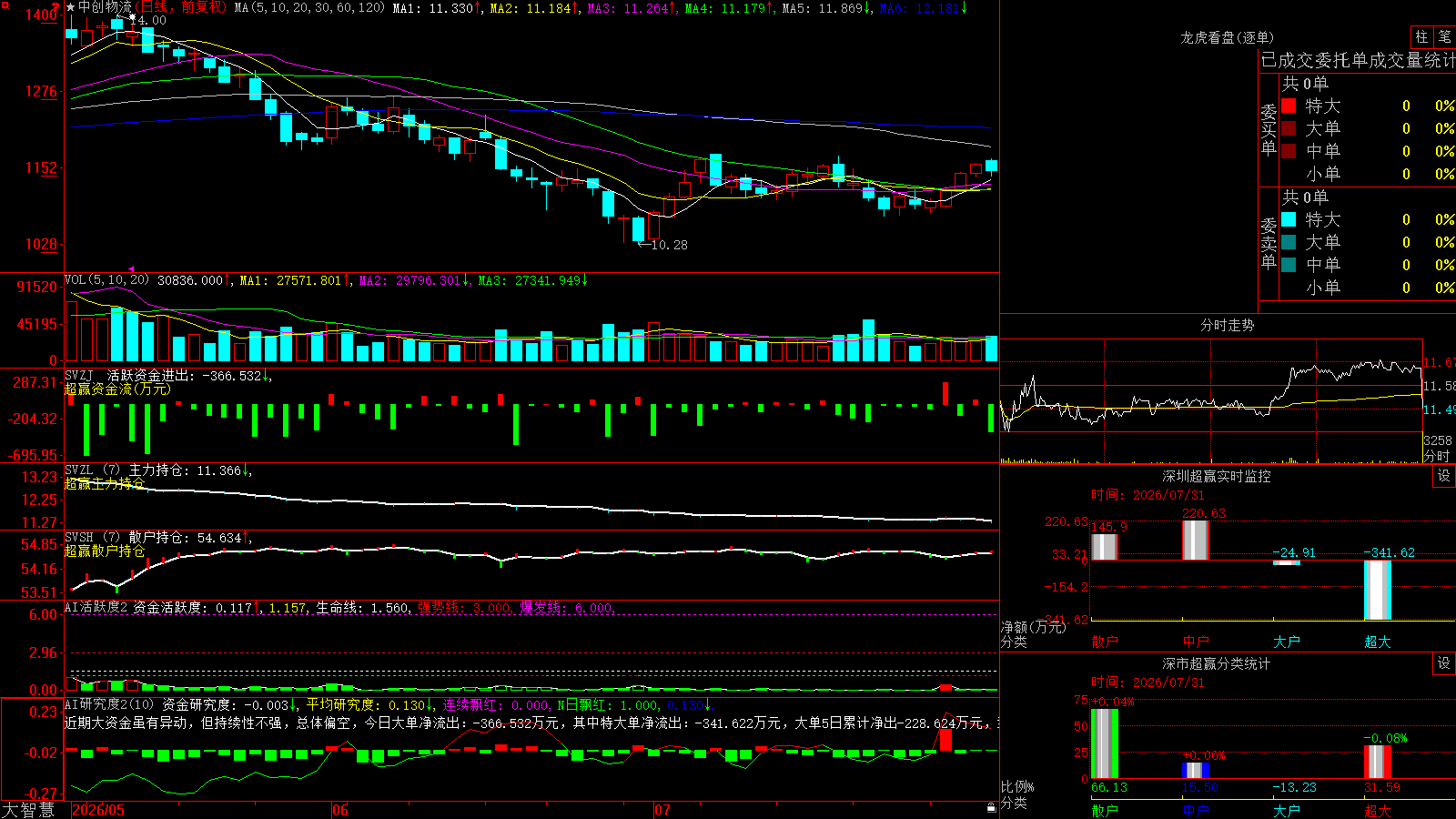Click 散户 category in 深市超赢分类统计 chart
1456x819 pixels.
1104,811
